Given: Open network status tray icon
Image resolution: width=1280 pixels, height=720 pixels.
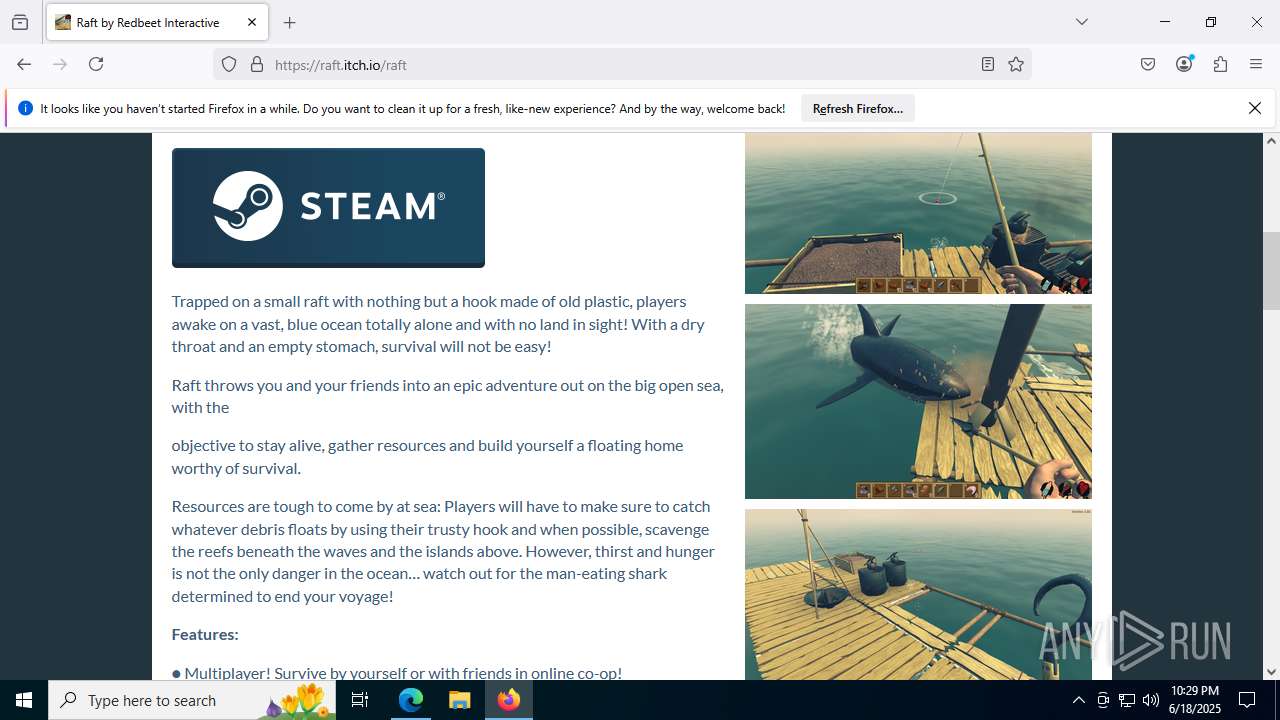Looking at the screenshot, I should coord(1127,700).
